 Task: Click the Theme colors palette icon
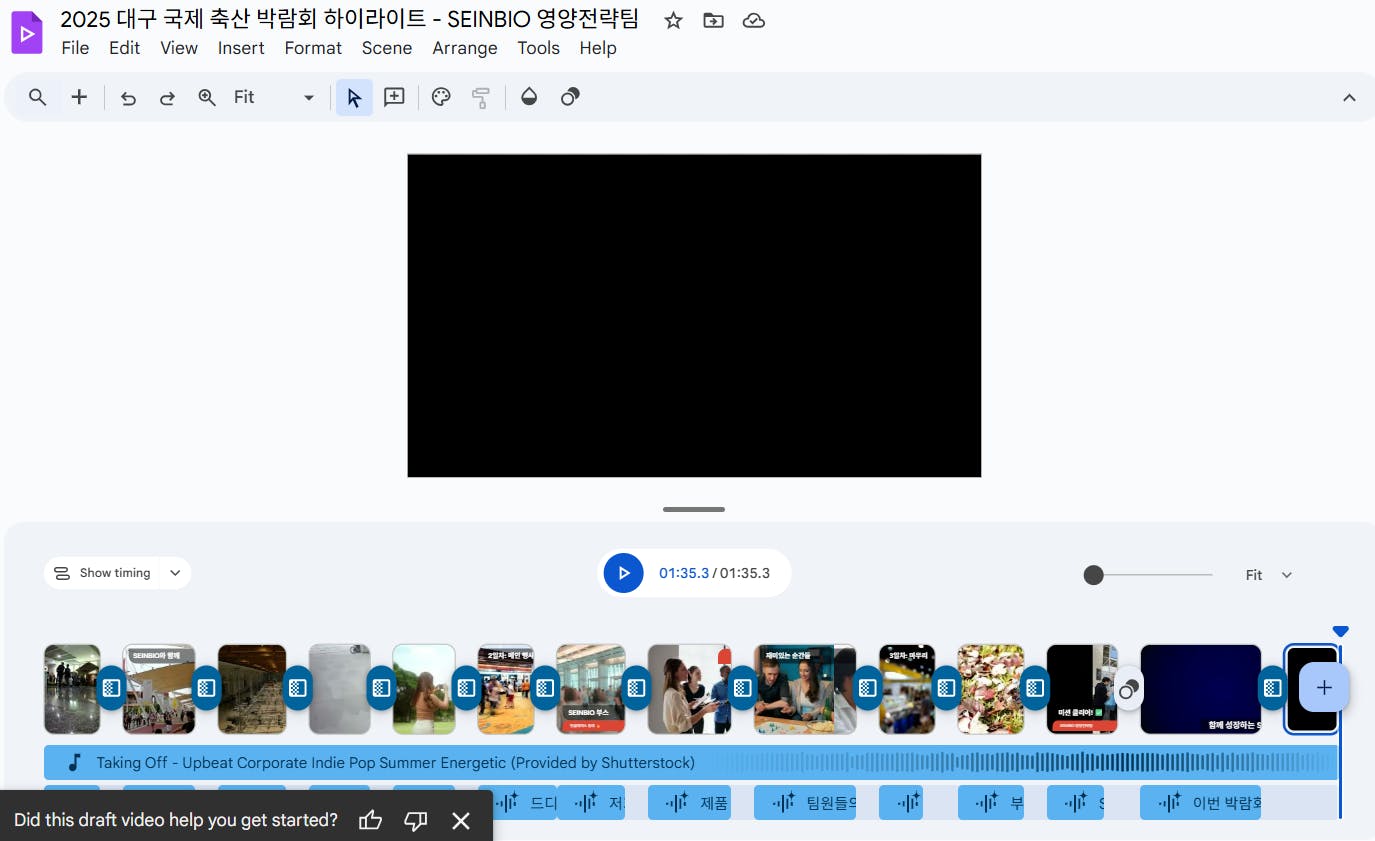[x=440, y=97]
